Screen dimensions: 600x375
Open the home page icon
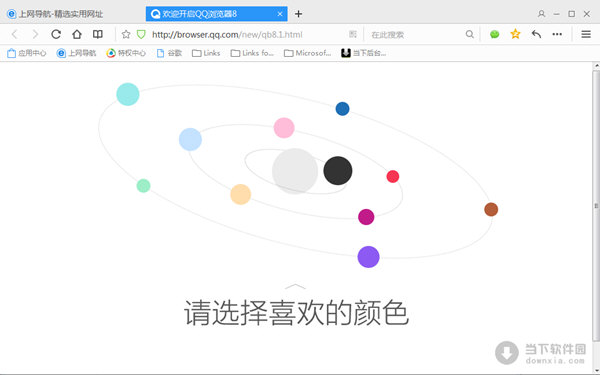[x=77, y=34]
